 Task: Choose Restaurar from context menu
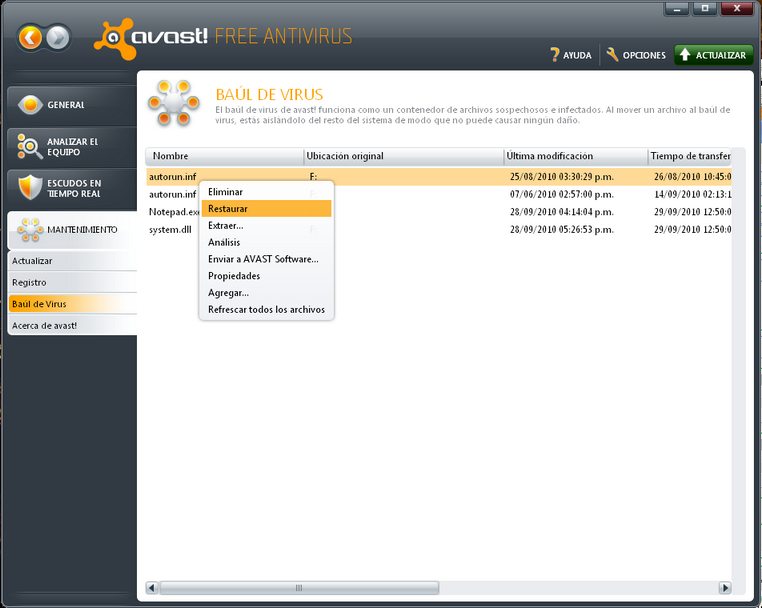pyautogui.click(x=266, y=208)
